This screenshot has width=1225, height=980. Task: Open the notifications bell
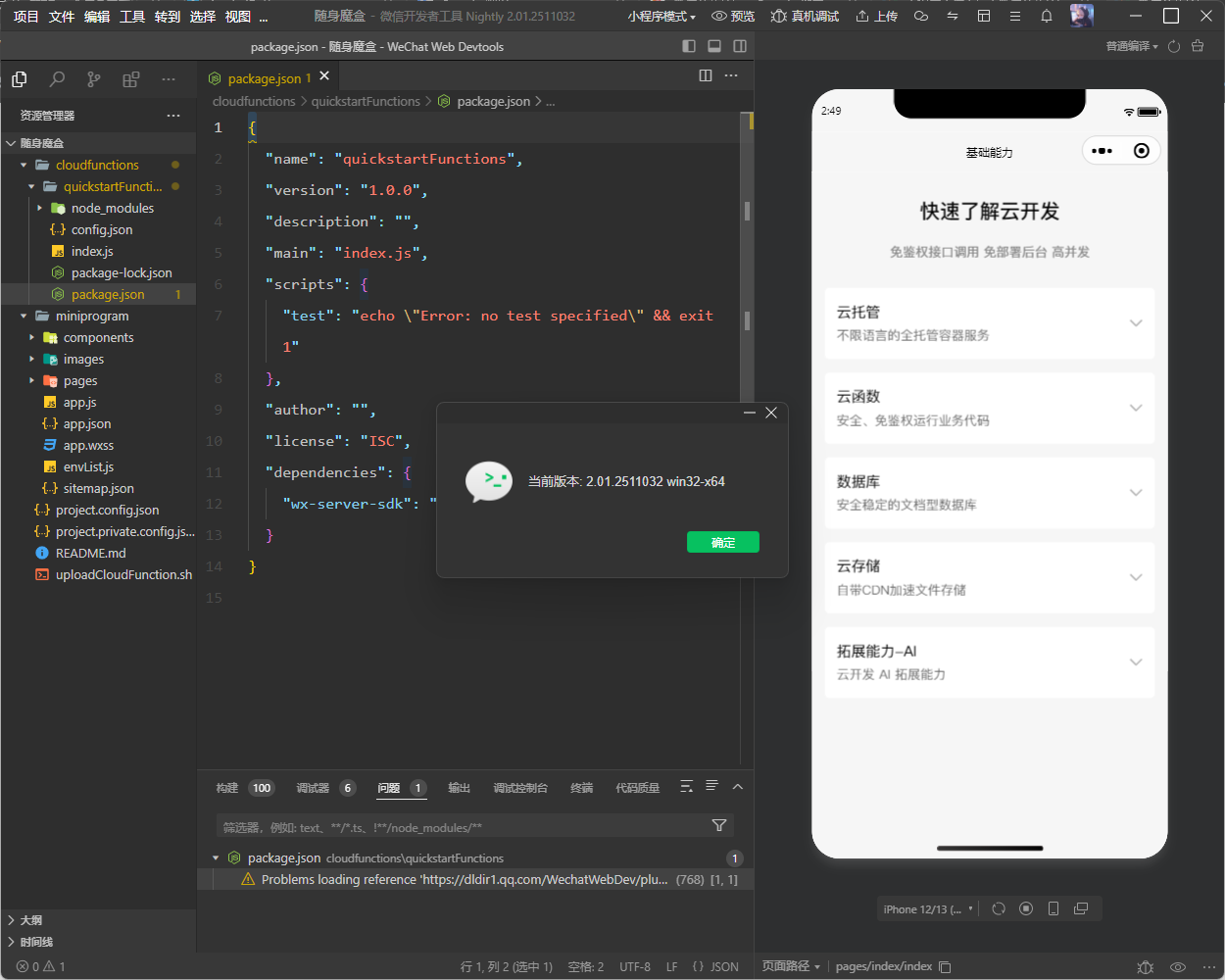(x=1047, y=17)
